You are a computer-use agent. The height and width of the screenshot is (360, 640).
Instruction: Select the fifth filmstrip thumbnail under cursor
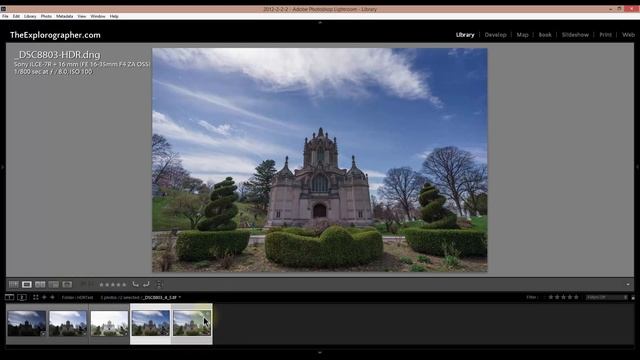tap(192, 323)
